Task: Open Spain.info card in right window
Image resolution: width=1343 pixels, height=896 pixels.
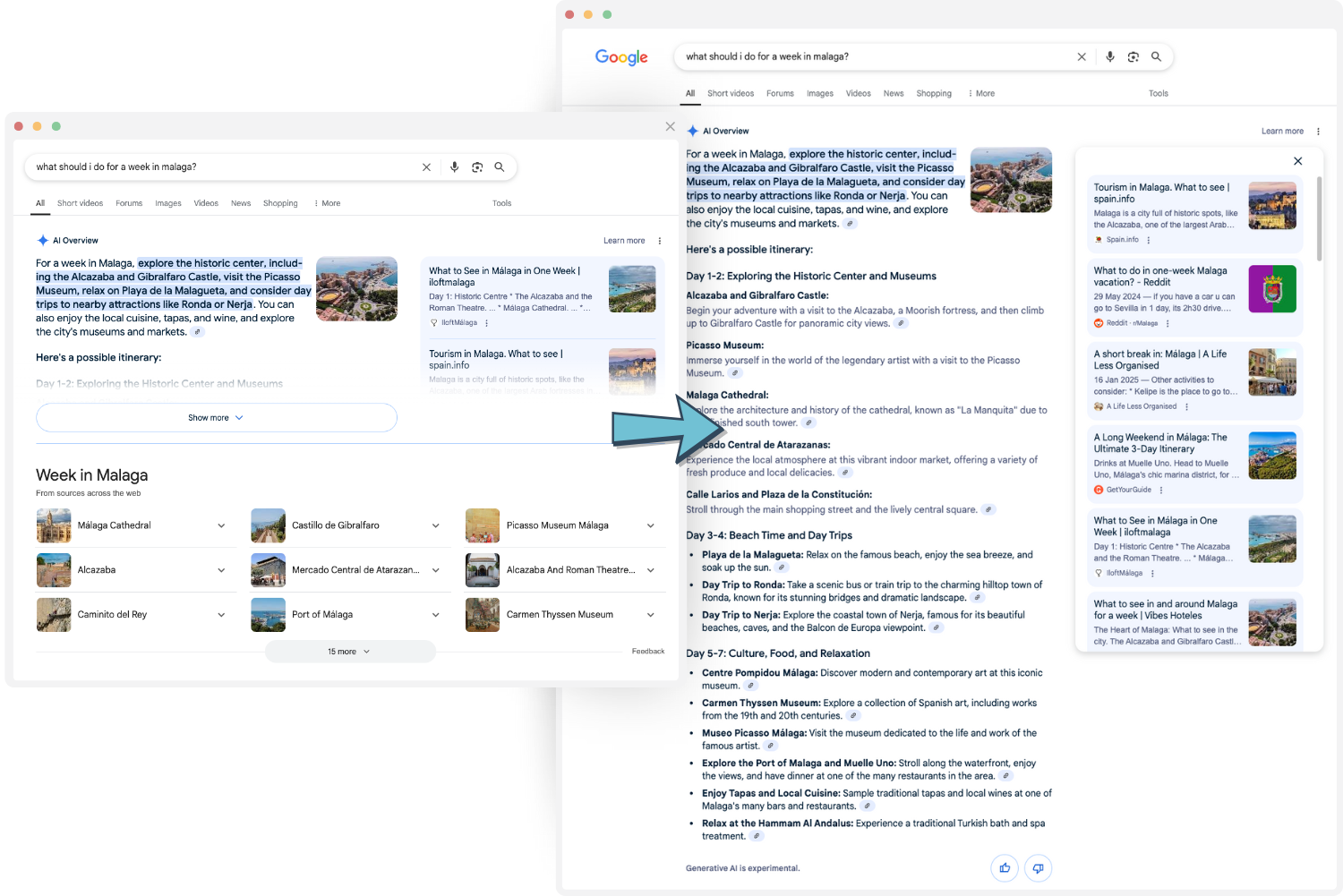Action: pos(1194,214)
